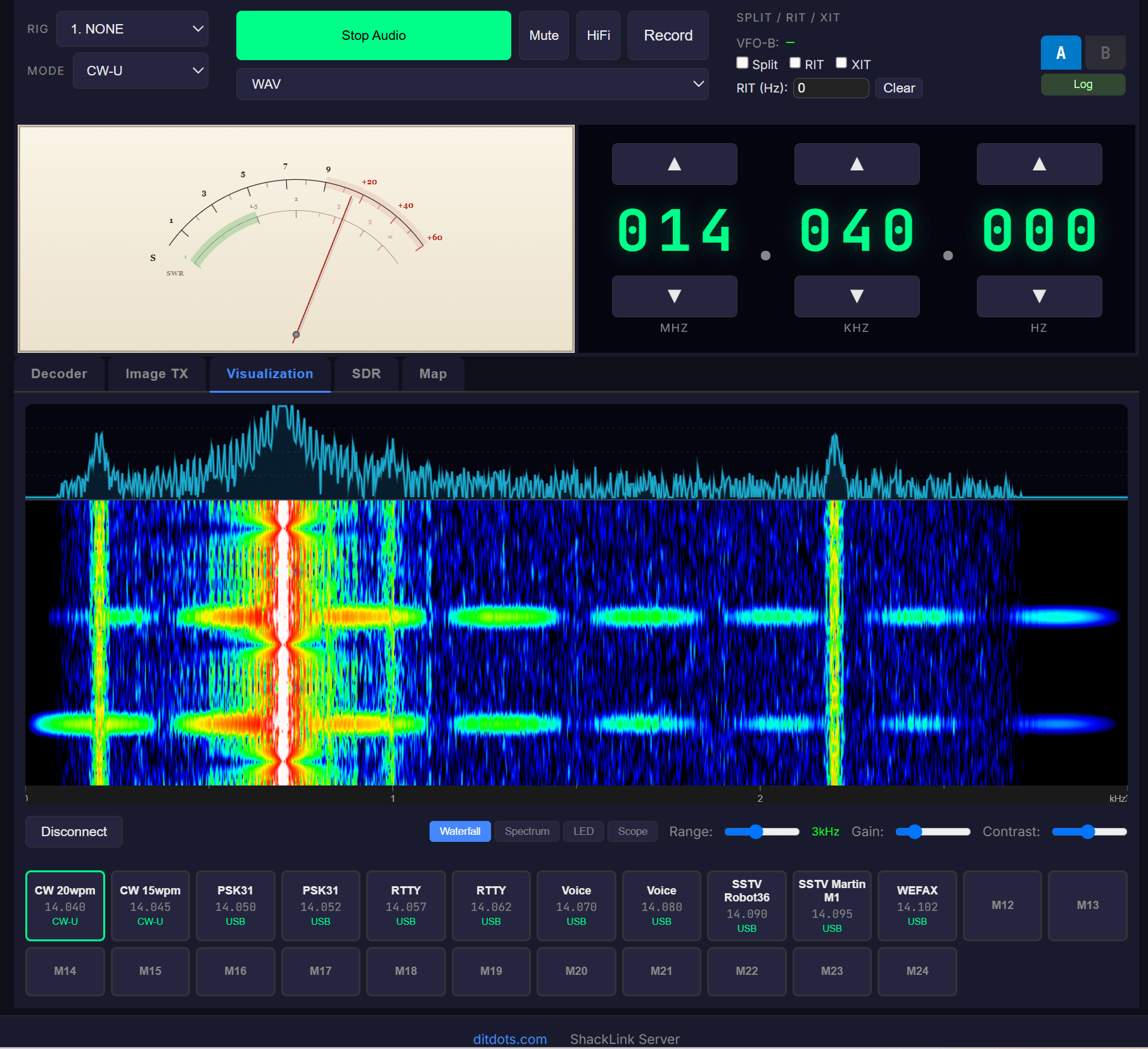Select the Visualization tab
Image resolution: width=1148 pixels, height=1049 pixels.
pos(270,374)
